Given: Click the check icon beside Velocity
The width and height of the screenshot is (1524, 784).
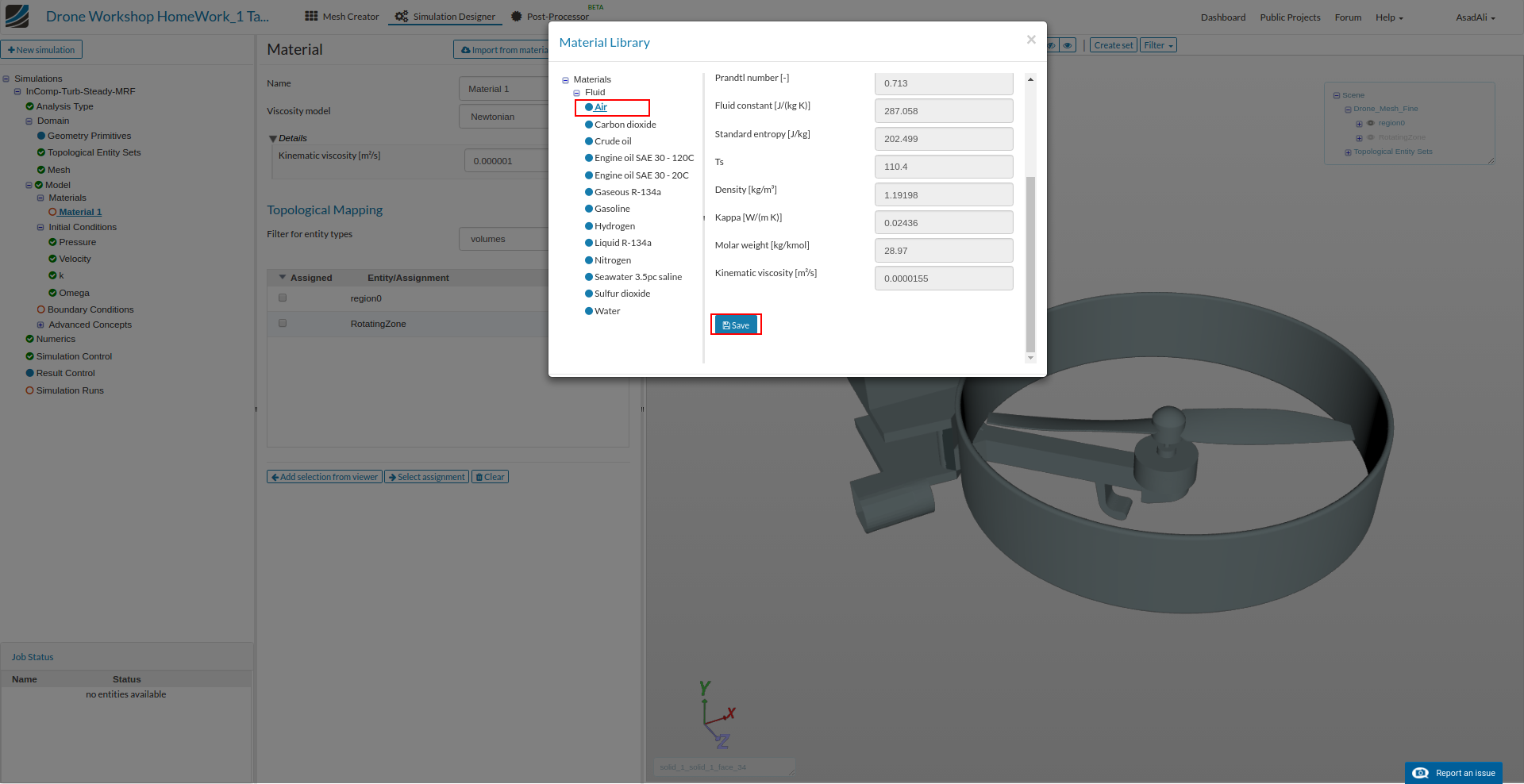Looking at the screenshot, I should (x=52, y=259).
